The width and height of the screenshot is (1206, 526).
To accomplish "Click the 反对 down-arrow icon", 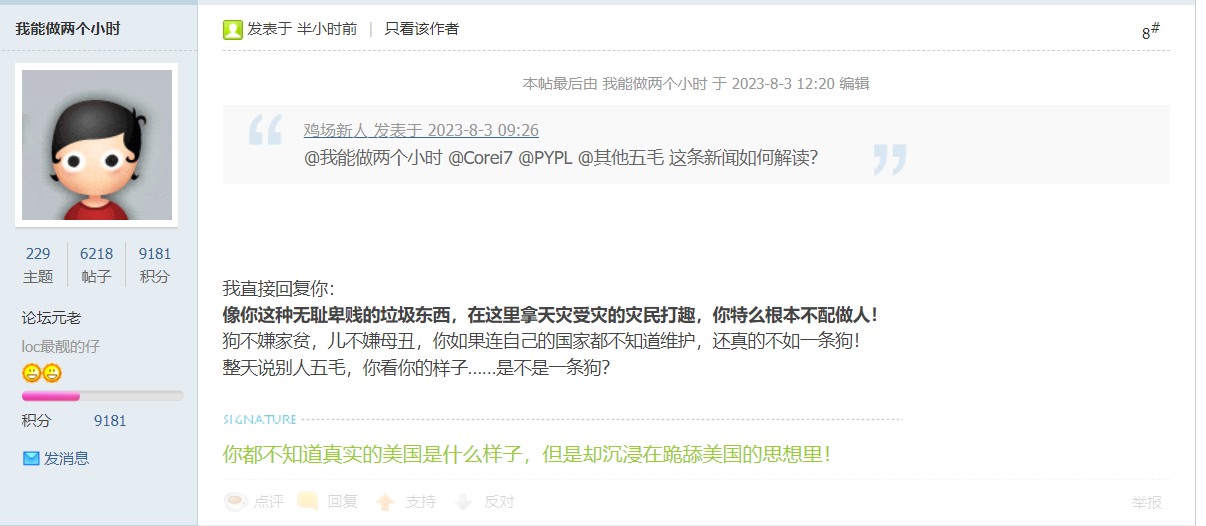I will (463, 502).
